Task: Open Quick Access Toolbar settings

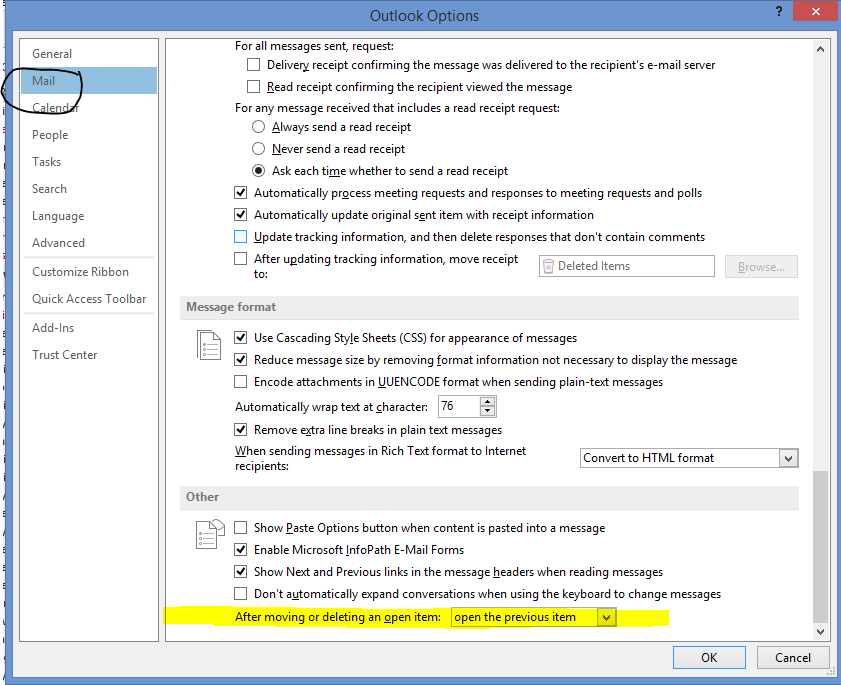Action: [x=89, y=299]
